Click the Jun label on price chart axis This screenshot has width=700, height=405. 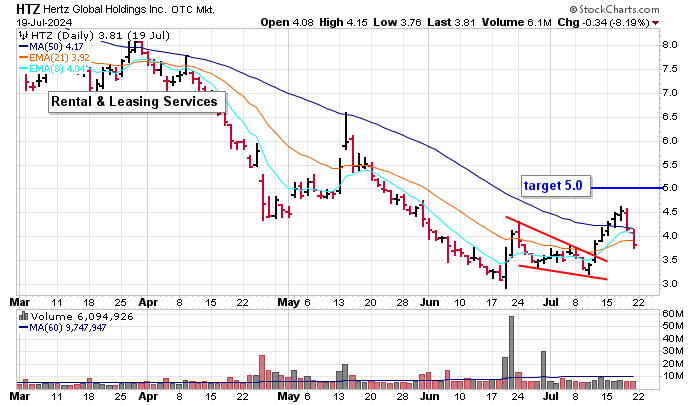[x=429, y=302]
